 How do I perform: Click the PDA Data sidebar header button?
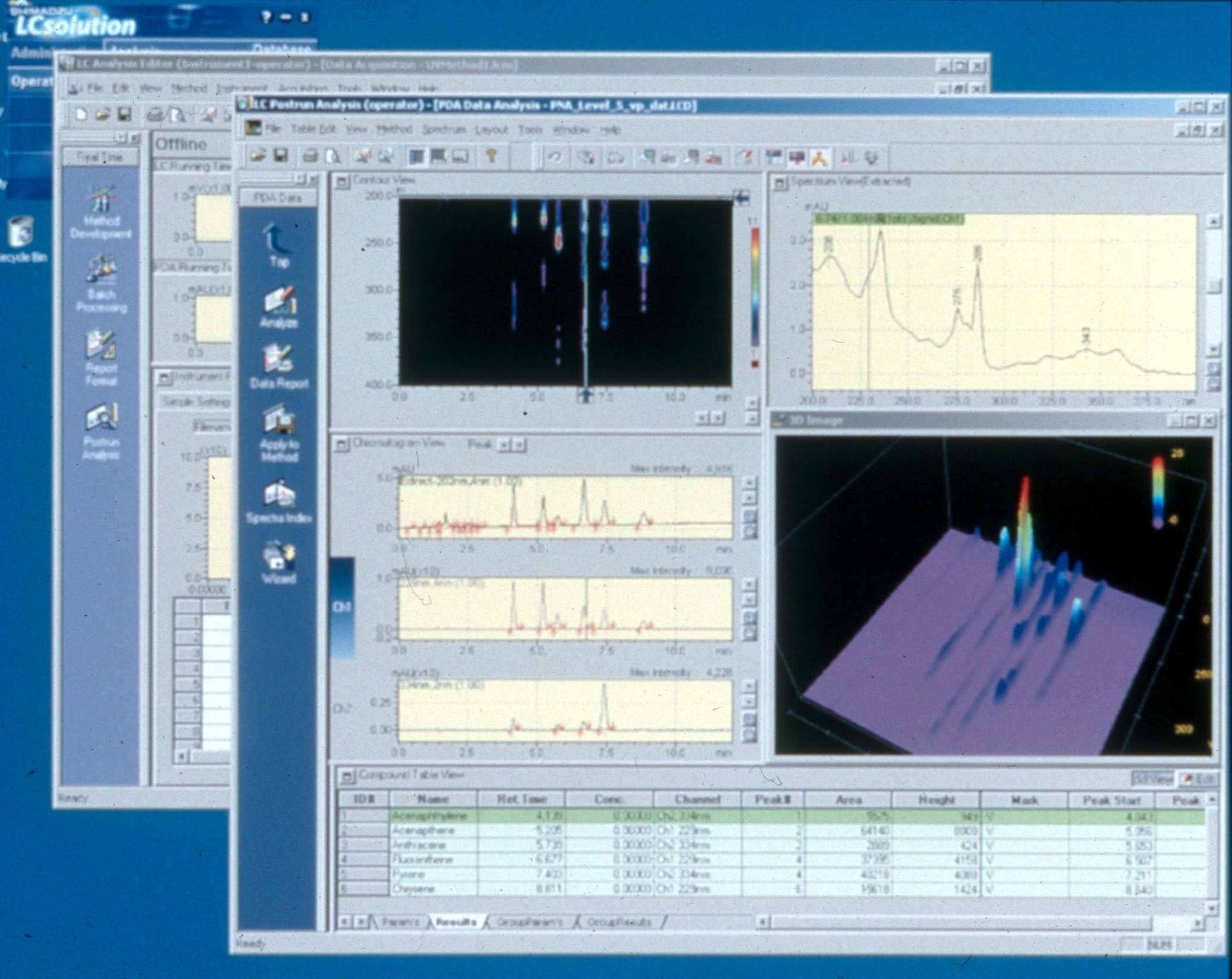click(x=278, y=198)
